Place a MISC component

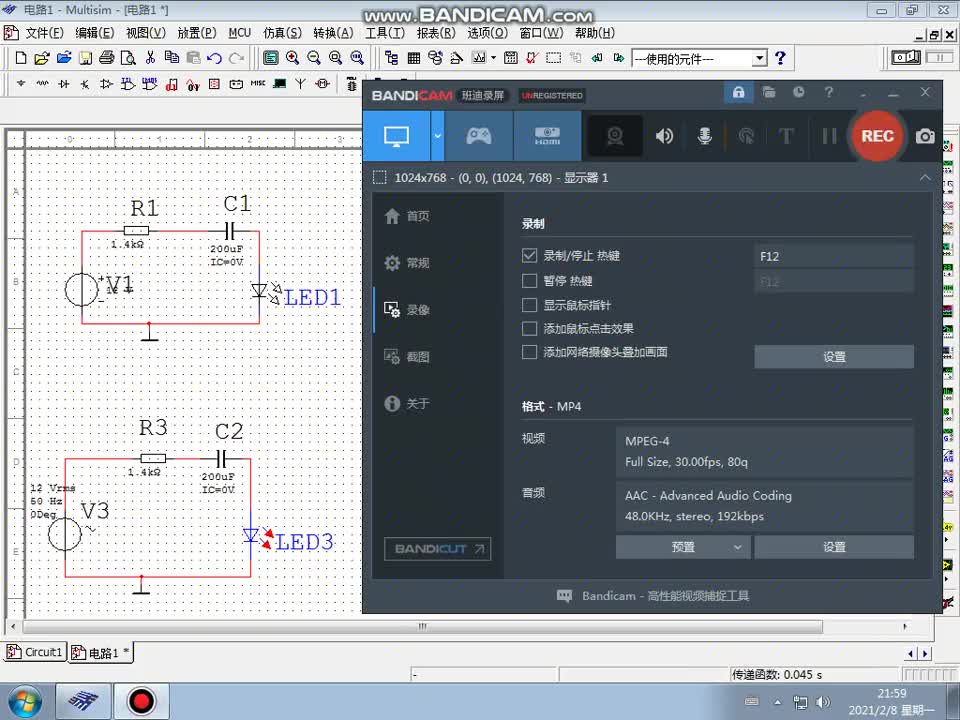pyautogui.click(x=258, y=83)
